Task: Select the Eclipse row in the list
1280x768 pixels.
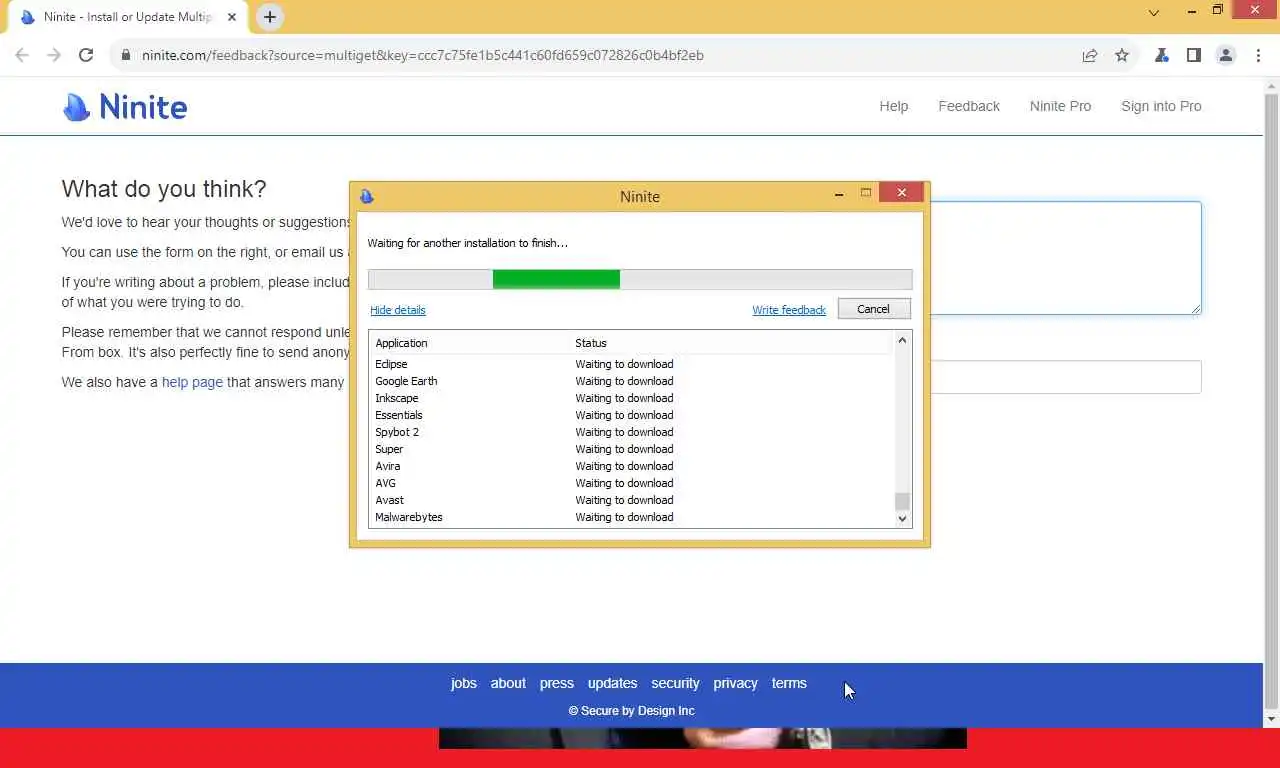Action: pyautogui.click(x=631, y=364)
